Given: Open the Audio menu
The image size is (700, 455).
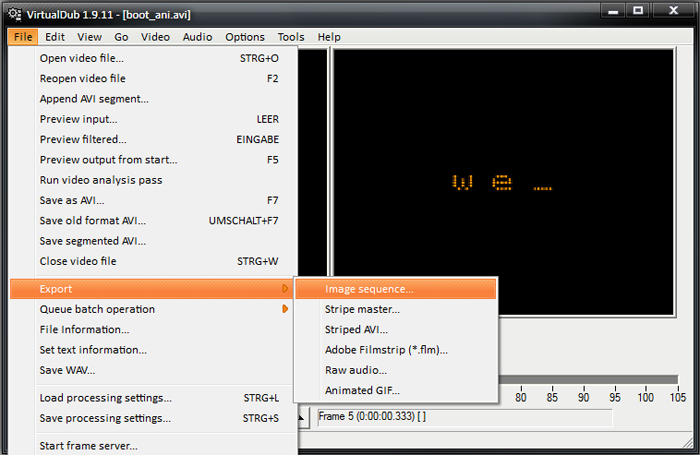Looking at the screenshot, I should pyautogui.click(x=197, y=37).
